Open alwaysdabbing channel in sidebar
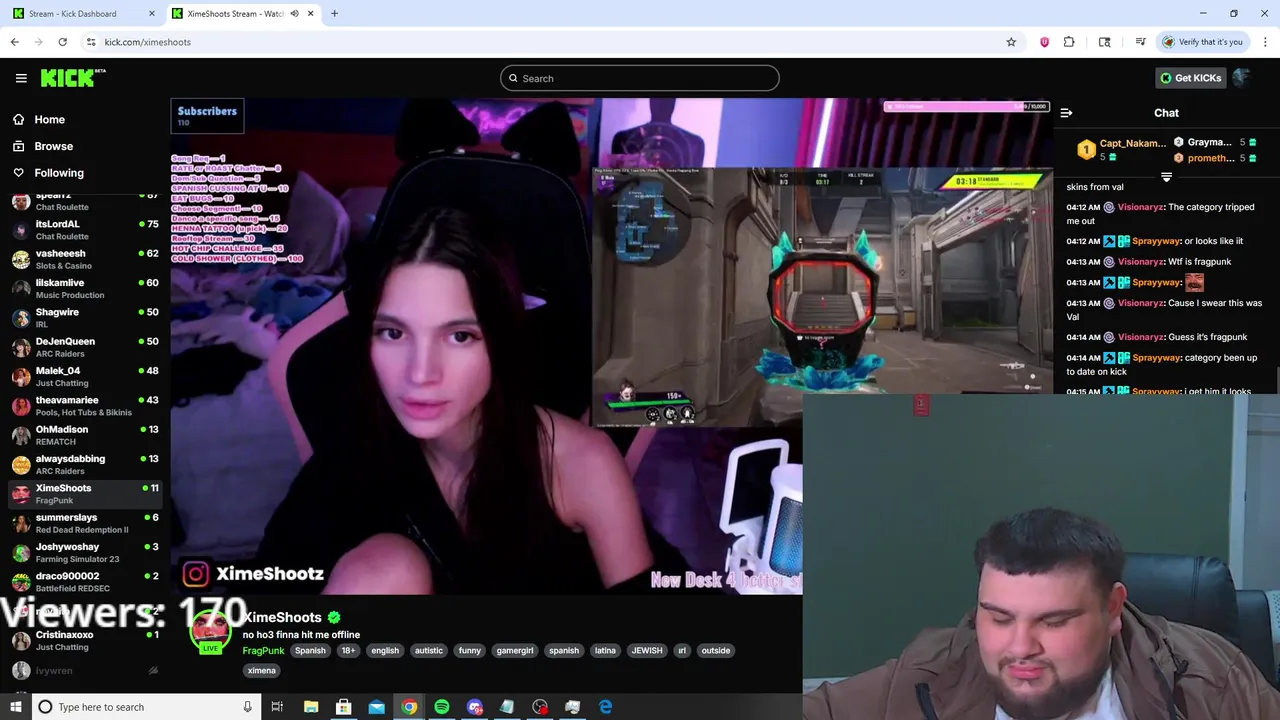The height and width of the screenshot is (720, 1280). (85, 464)
